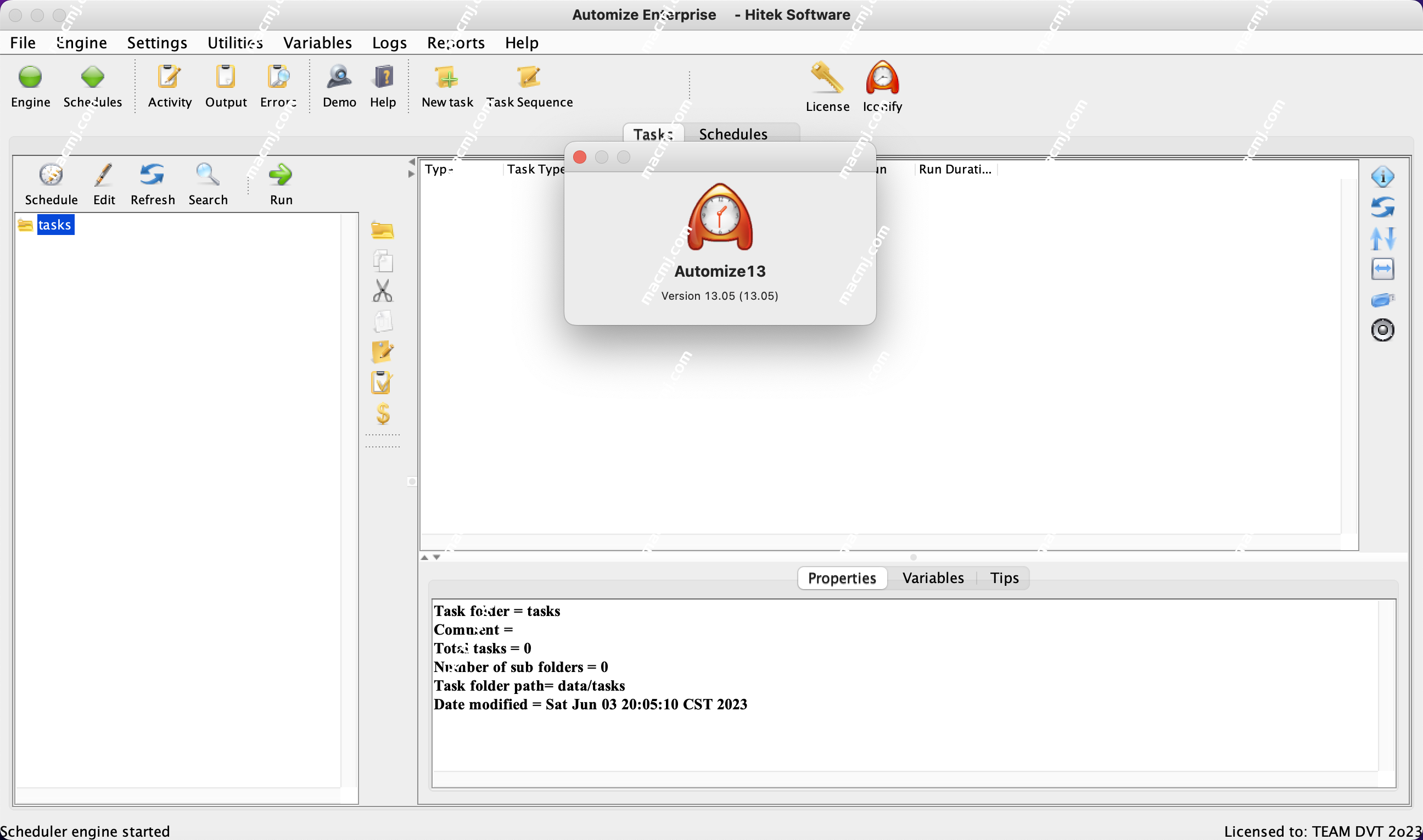
Task: Open the Settings menu
Action: (x=157, y=42)
